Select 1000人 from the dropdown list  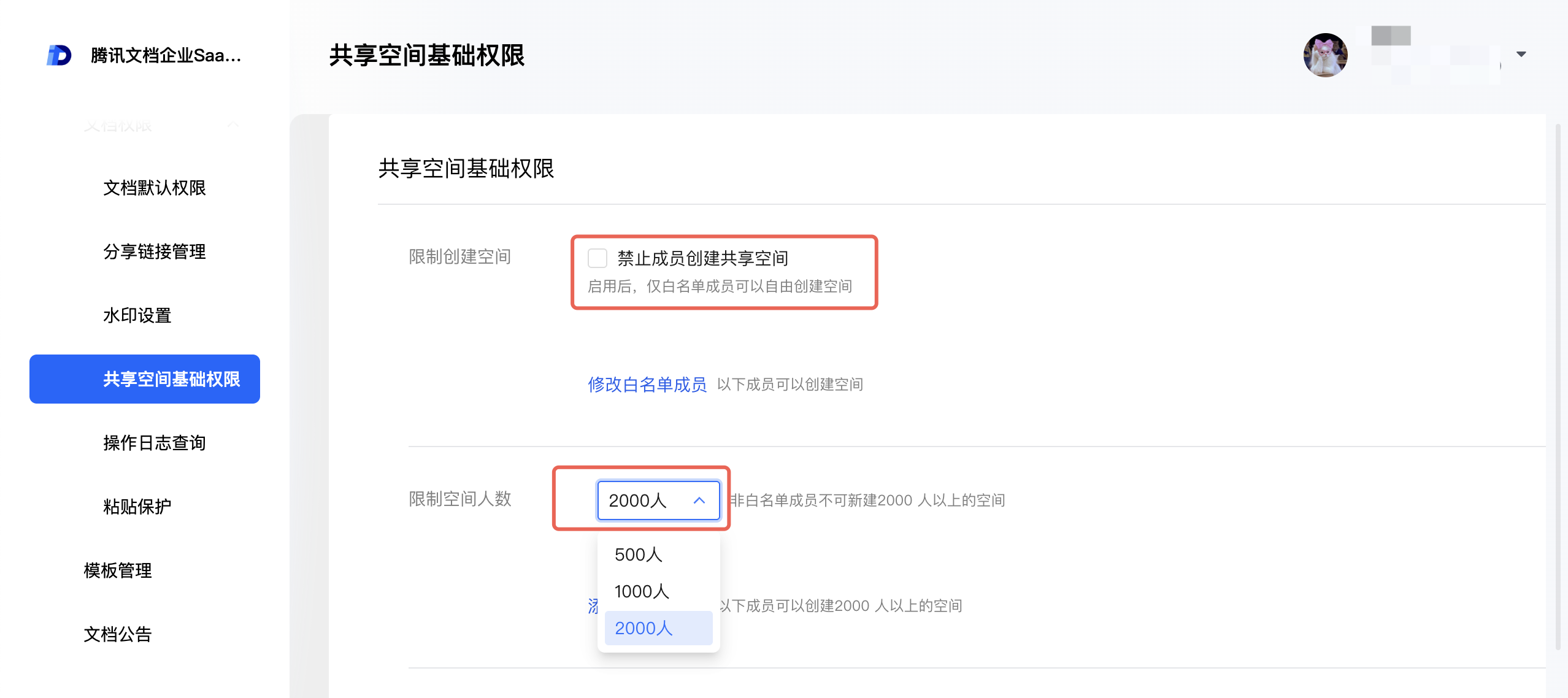tap(642, 591)
